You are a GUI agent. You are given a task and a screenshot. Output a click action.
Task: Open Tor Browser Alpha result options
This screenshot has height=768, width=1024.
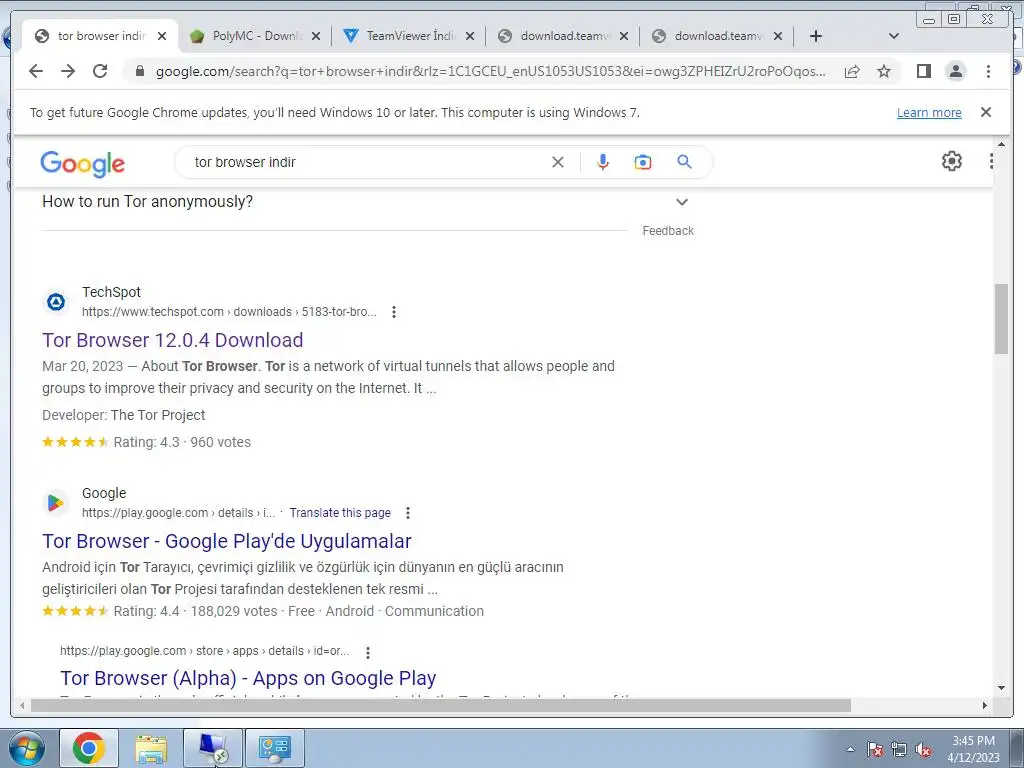368,652
